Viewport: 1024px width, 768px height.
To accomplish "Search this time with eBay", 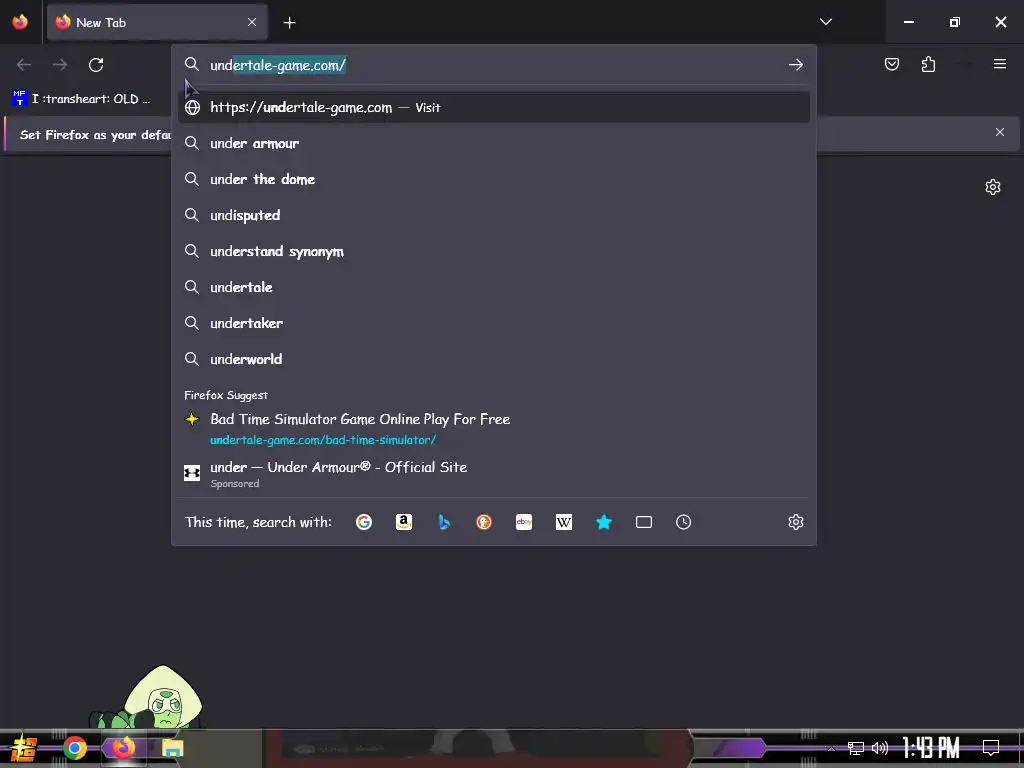I will click(524, 522).
